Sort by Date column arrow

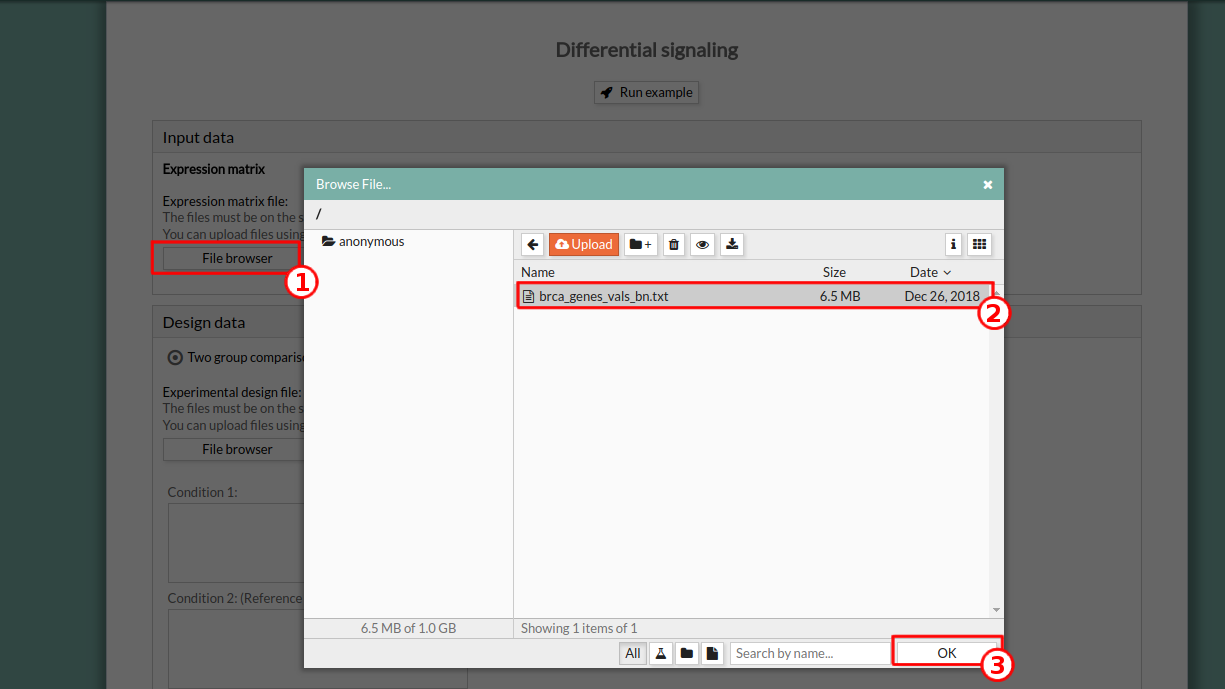point(947,272)
